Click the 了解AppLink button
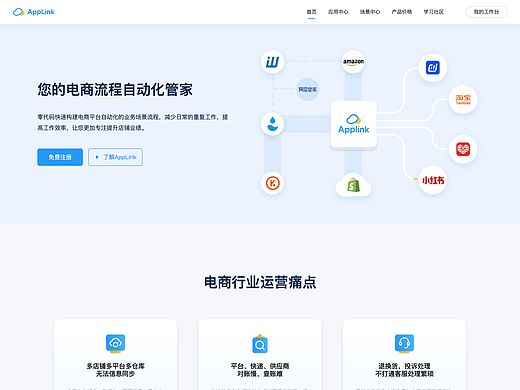 (x=115, y=157)
